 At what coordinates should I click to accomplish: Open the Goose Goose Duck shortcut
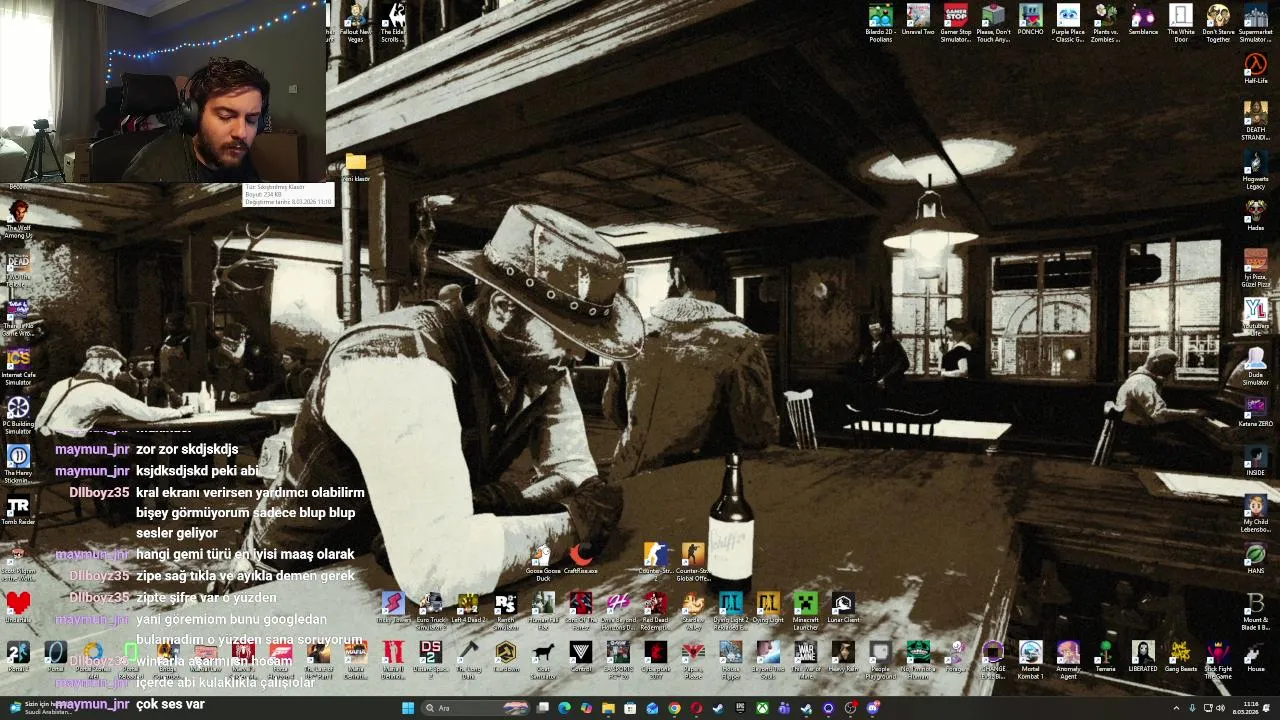coord(543,563)
